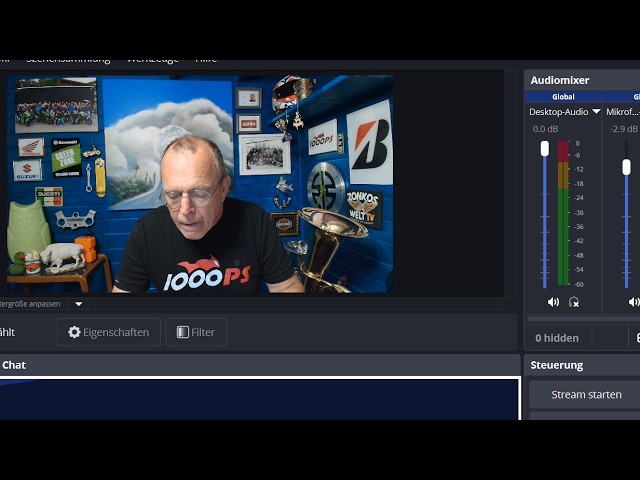Mute the Mikrofon channel speaker icon

pos(634,302)
